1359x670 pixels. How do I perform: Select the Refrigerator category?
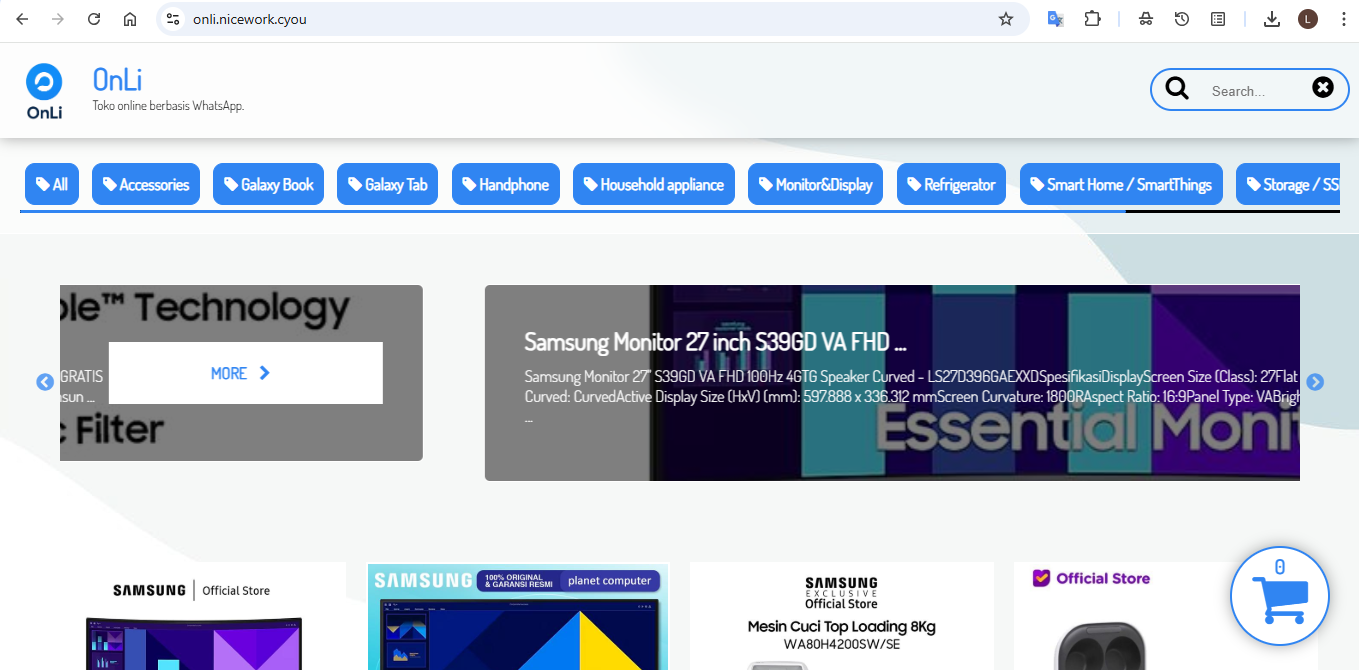(951, 184)
